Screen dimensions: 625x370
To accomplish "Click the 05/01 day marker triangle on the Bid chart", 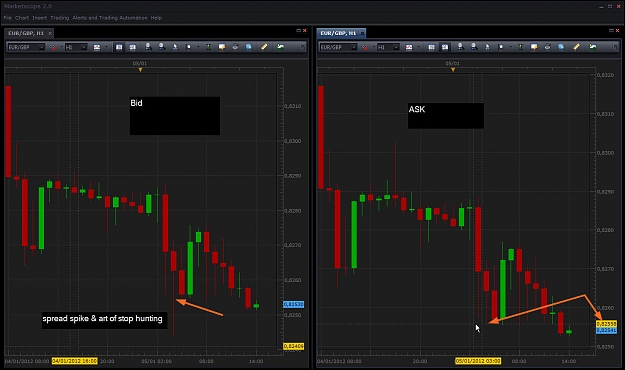I will [x=140, y=70].
